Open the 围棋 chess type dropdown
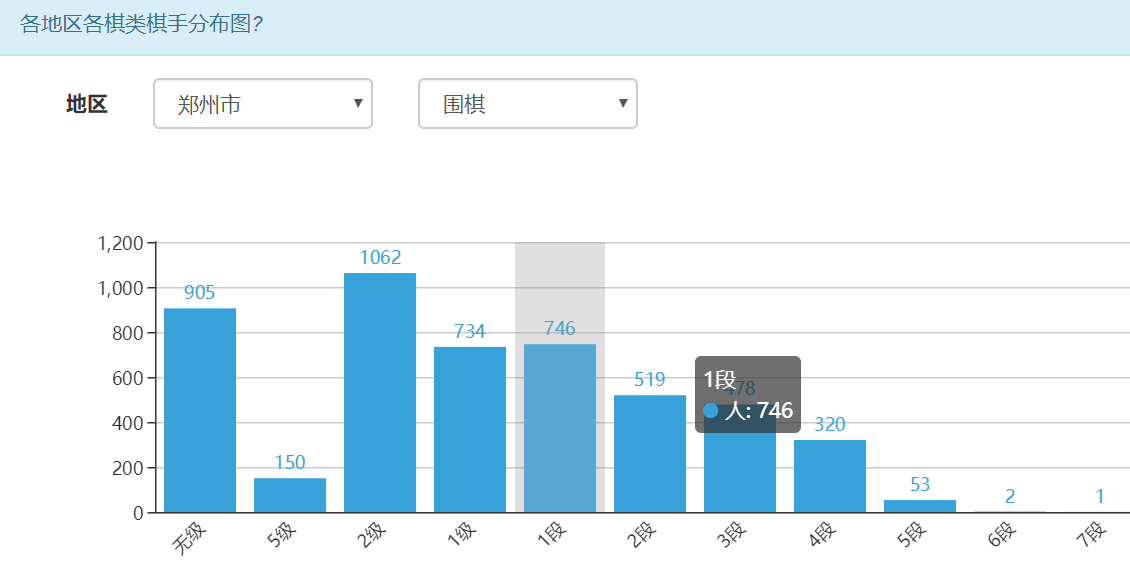 coord(527,104)
